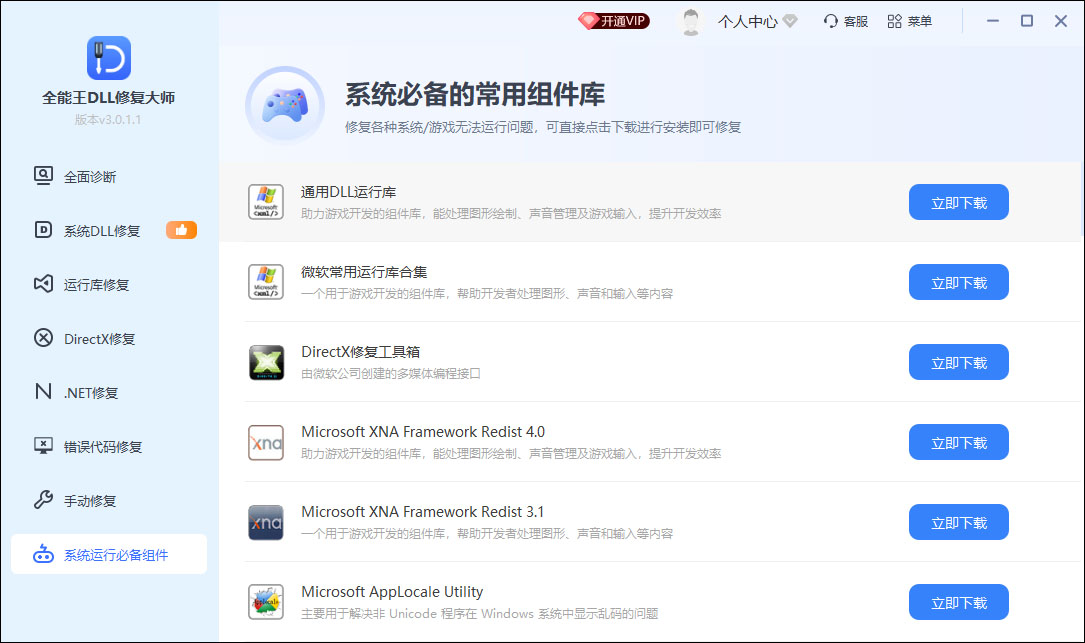Download Microsoft AppLocale Utility

pyautogui.click(x=958, y=603)
